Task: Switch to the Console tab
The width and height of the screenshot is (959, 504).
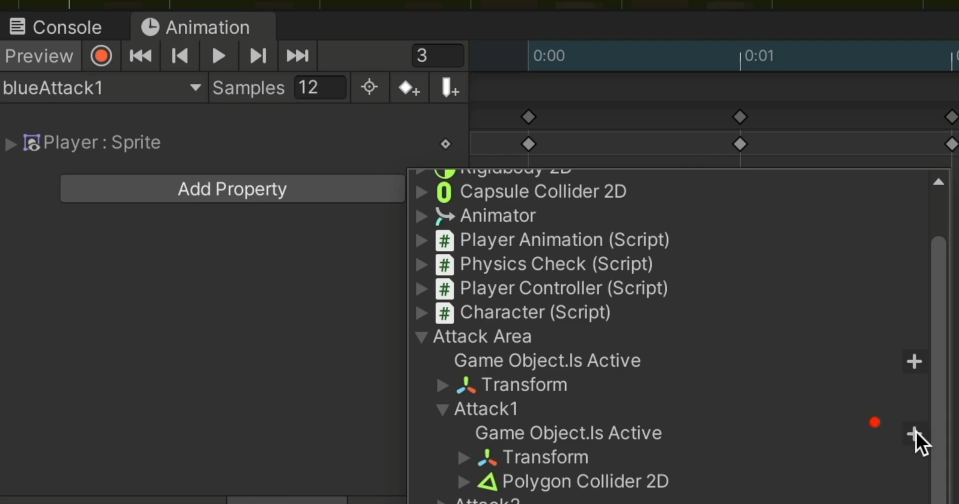Action: coord(55,28)
